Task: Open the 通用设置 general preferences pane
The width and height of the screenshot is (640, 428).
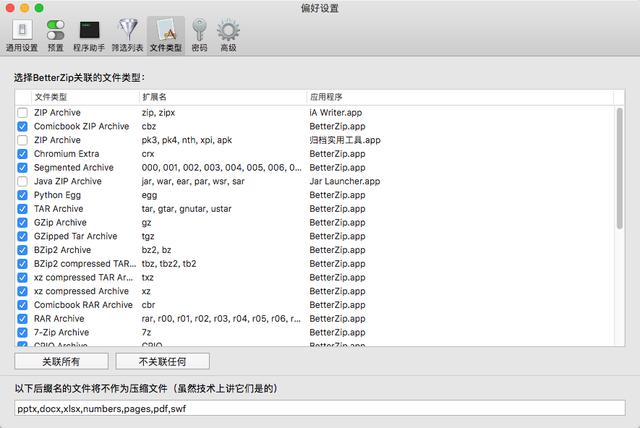Action: click(22, 36)
